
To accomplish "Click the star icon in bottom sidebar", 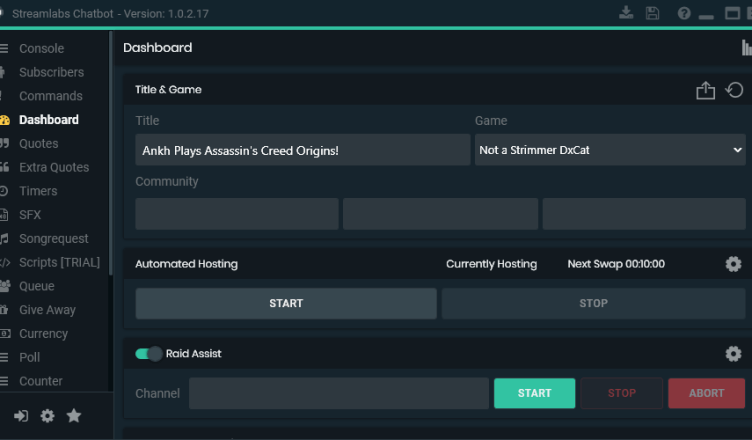I will tap(74, 416).
